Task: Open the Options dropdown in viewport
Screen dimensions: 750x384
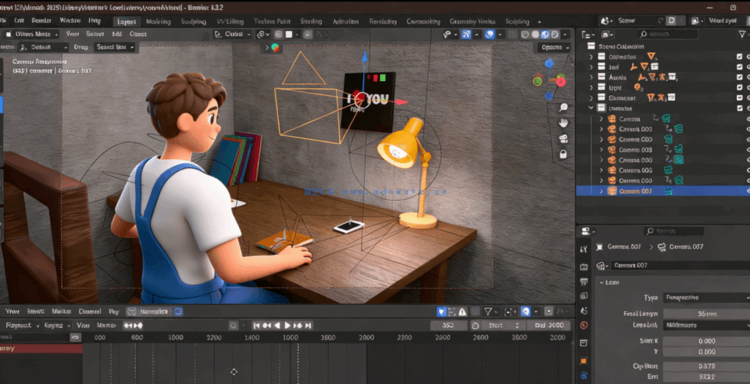Action: pyautogui.click(x=554, y=48)
